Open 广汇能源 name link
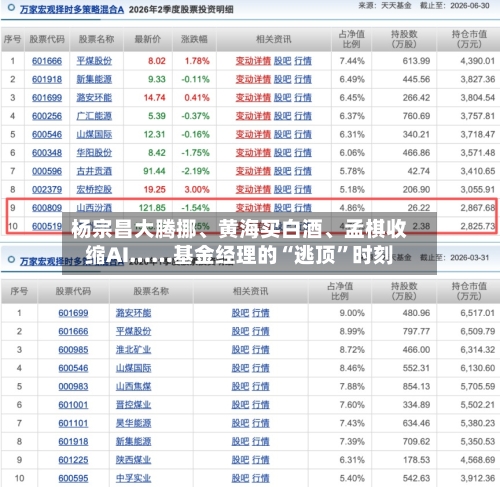500x487 pixels. (94, 116)
